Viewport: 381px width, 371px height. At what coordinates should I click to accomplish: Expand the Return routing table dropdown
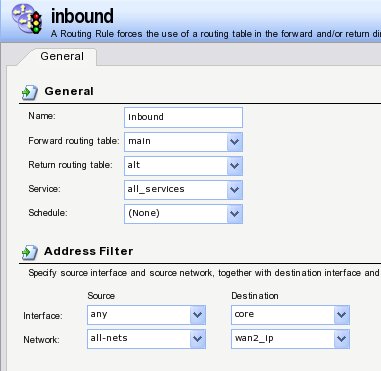(183, 166)
